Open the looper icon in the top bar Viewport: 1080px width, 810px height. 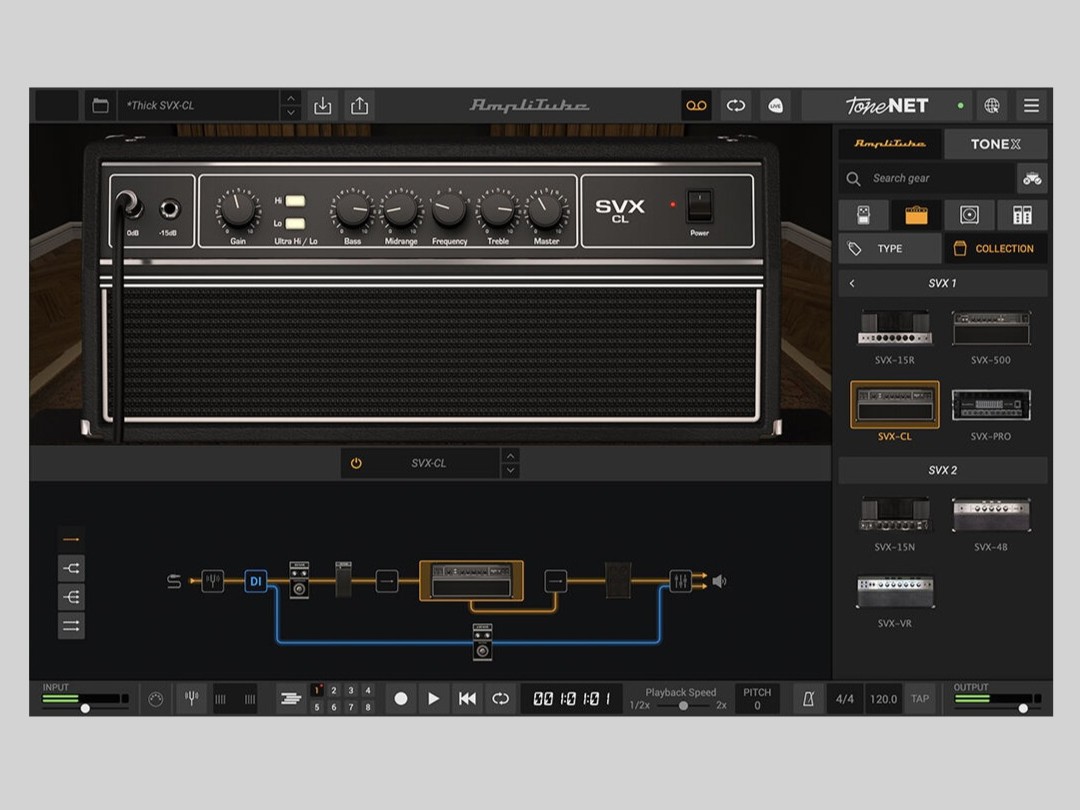pos(695,105)
